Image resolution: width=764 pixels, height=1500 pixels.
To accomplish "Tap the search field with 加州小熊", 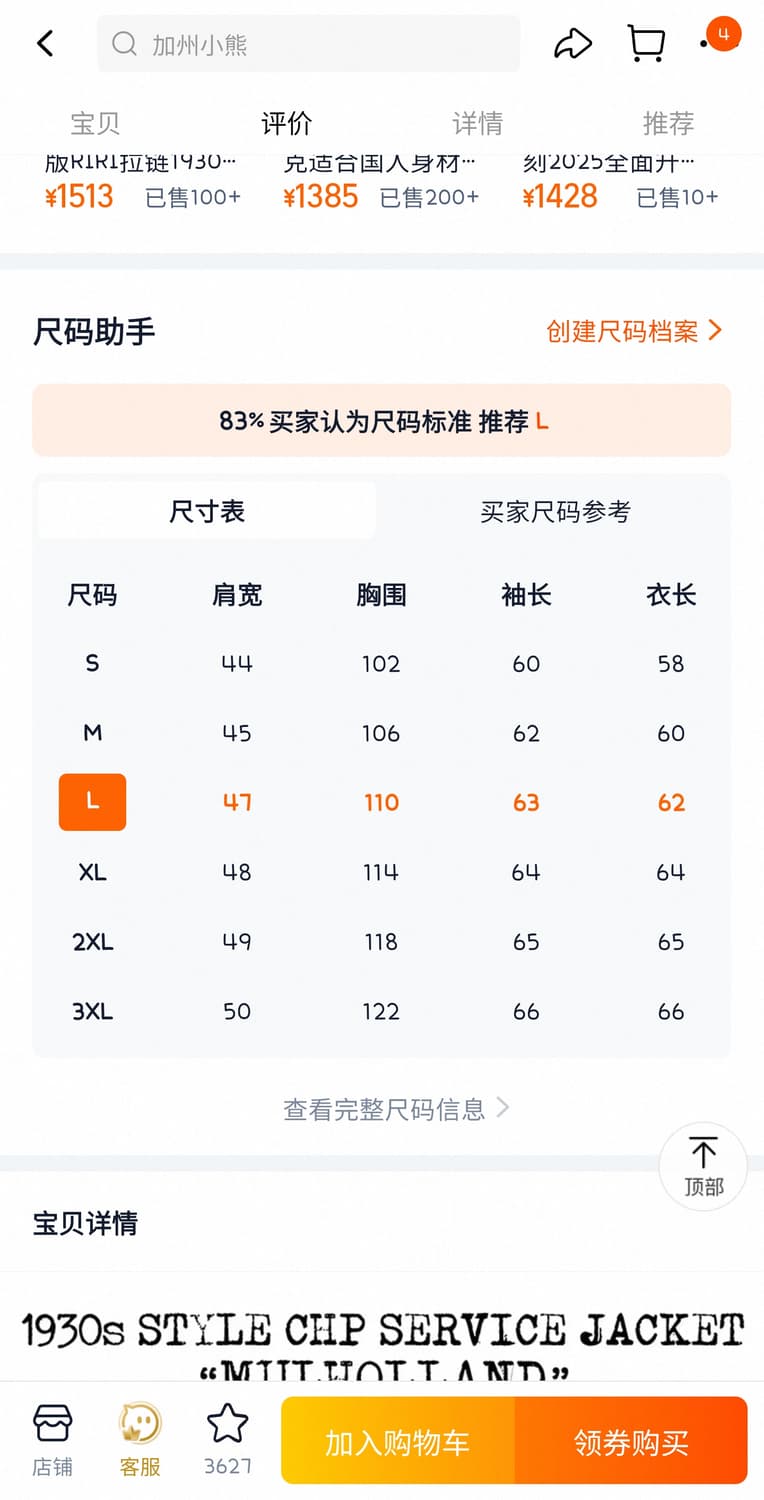I will (x=308, y=44).
